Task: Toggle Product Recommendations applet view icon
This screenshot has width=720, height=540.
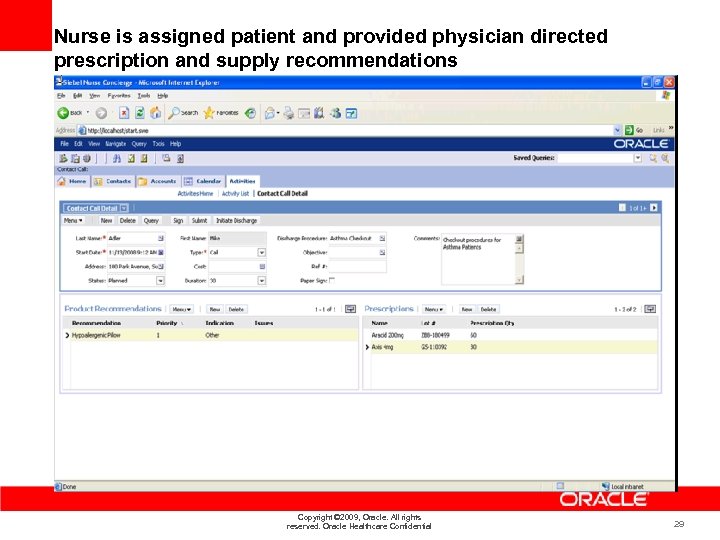Action: tap(350, 309)
